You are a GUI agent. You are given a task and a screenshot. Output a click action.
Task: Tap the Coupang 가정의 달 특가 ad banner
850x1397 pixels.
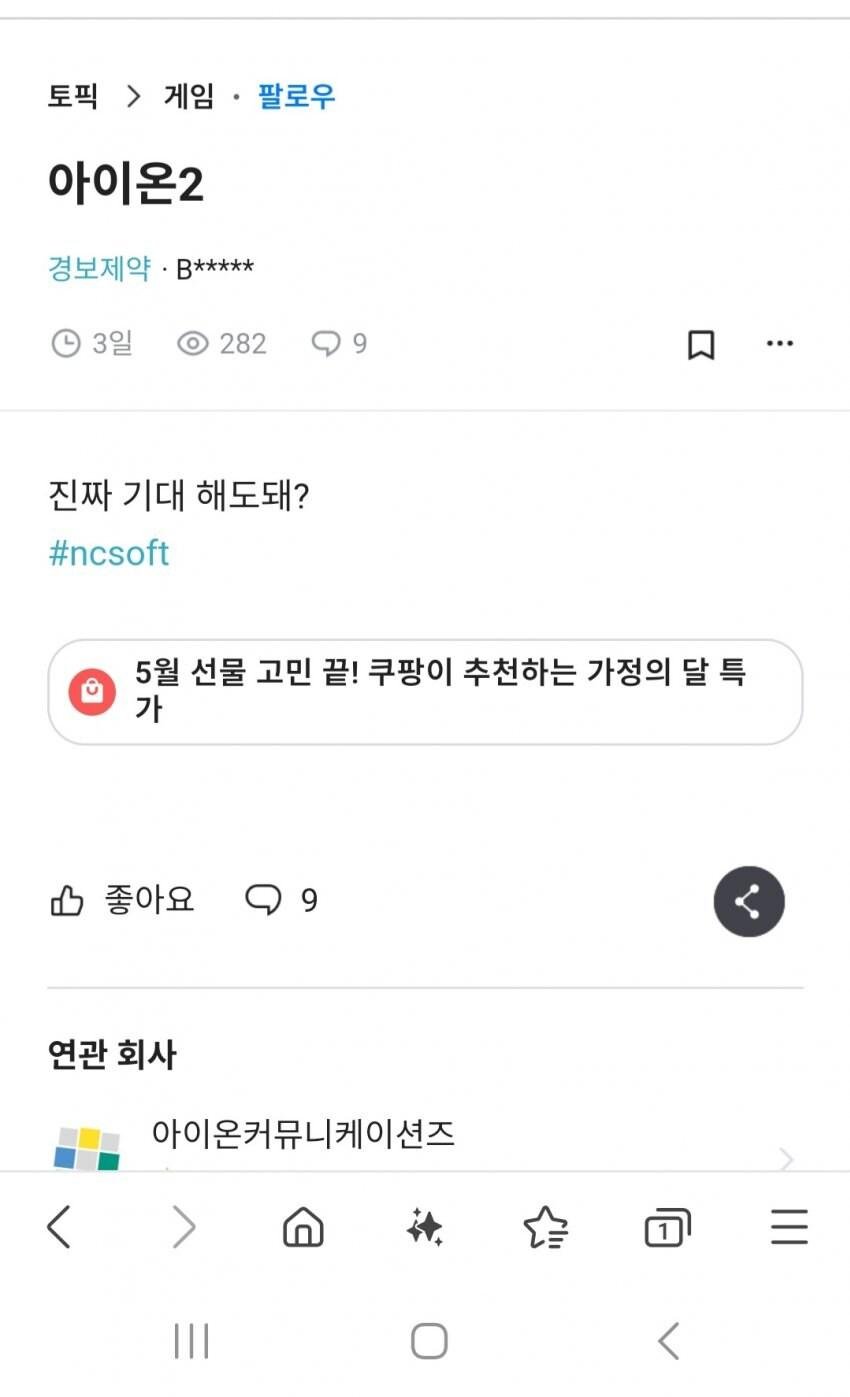[x=425, y=691]
